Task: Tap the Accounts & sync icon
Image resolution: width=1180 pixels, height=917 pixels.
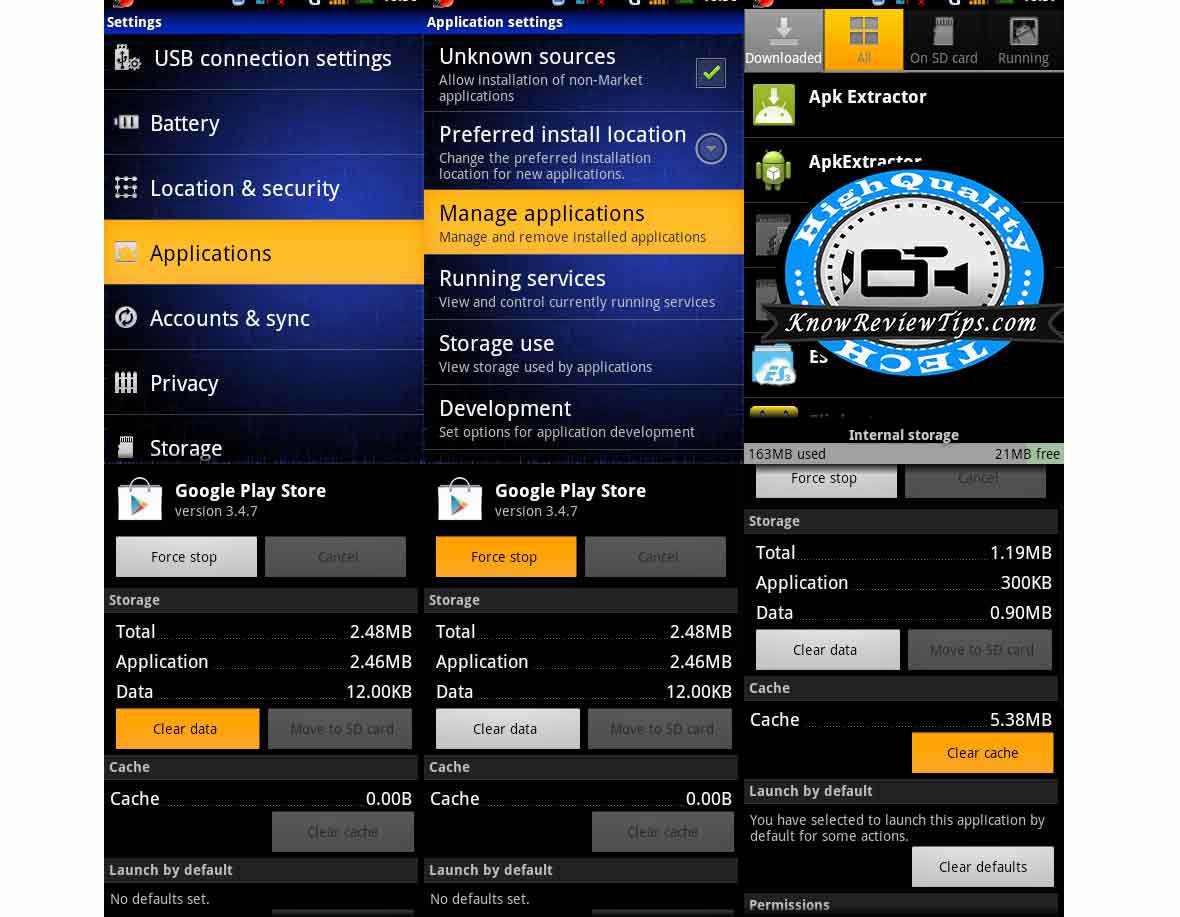Action: (x=126, y=318)
